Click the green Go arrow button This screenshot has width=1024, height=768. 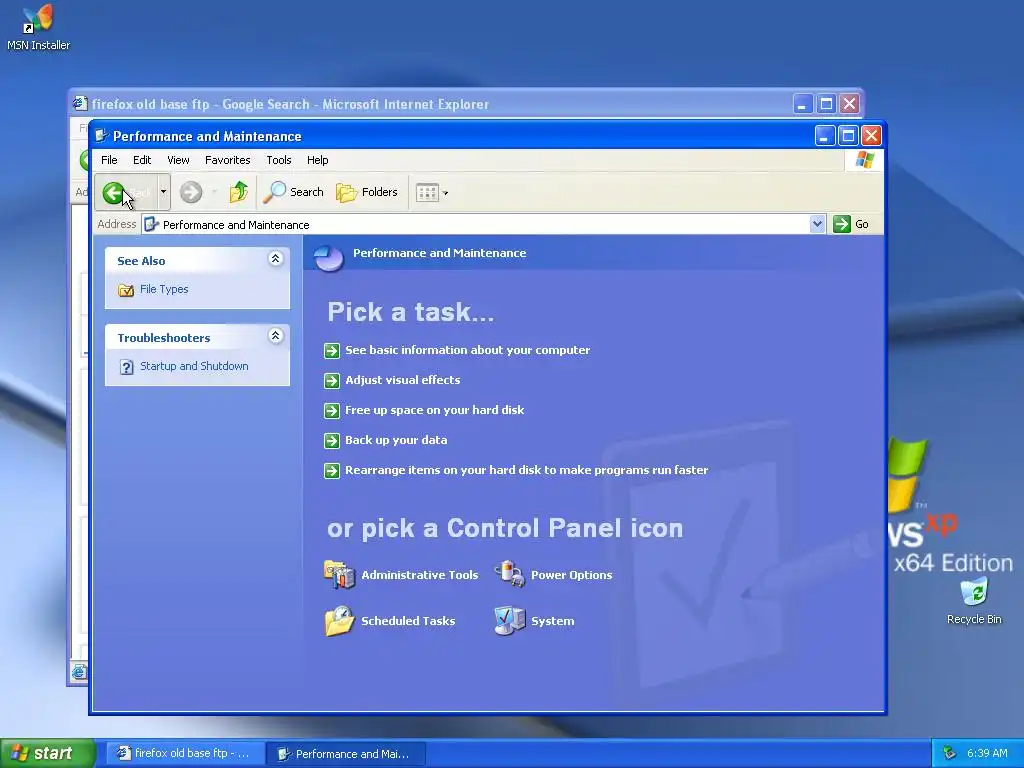(x=842, y=224)
